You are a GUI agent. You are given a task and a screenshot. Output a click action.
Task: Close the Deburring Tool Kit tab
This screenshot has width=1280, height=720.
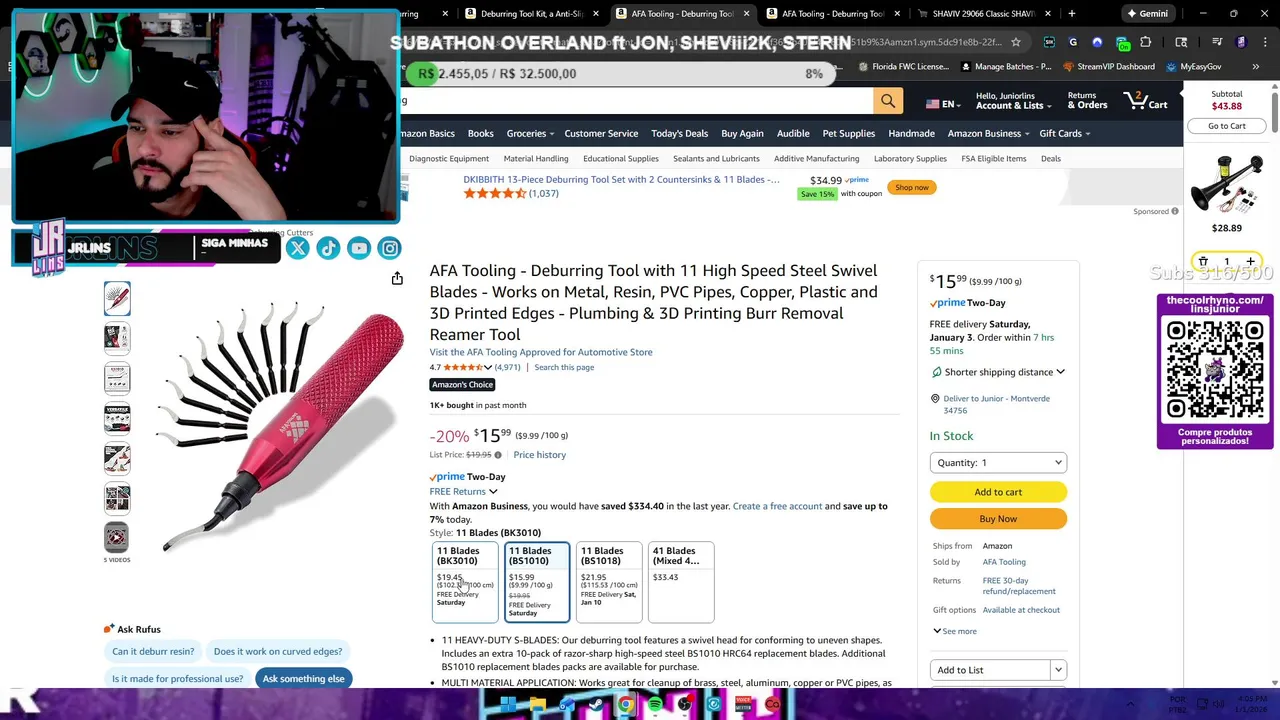[x=596, y=14]
